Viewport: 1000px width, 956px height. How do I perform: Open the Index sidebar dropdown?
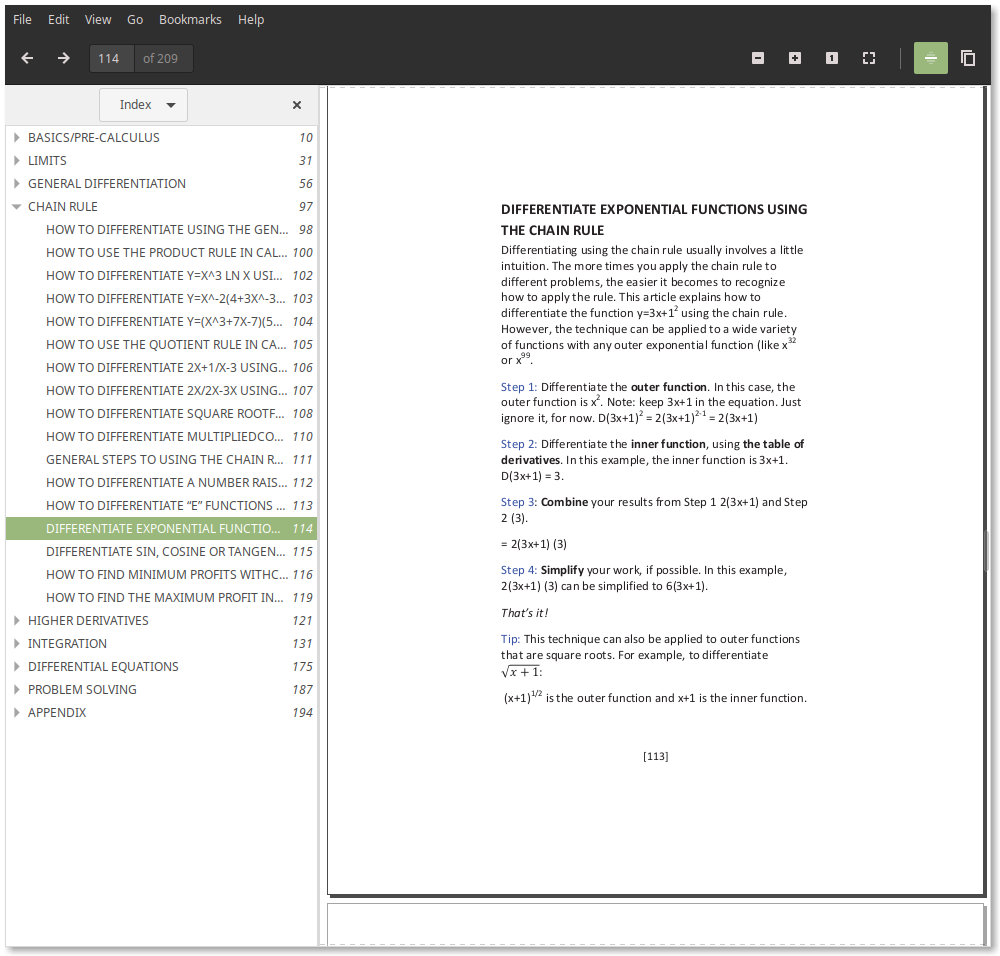143,105
